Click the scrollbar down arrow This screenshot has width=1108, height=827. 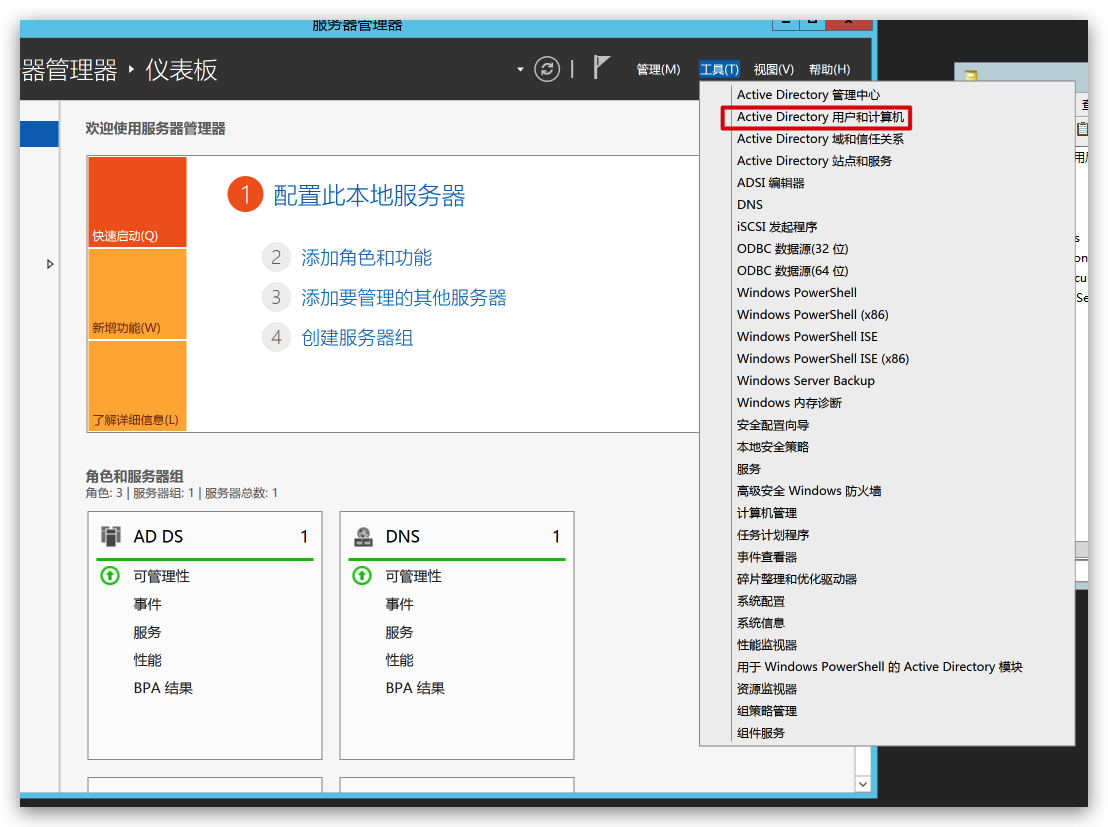point(864,784)
